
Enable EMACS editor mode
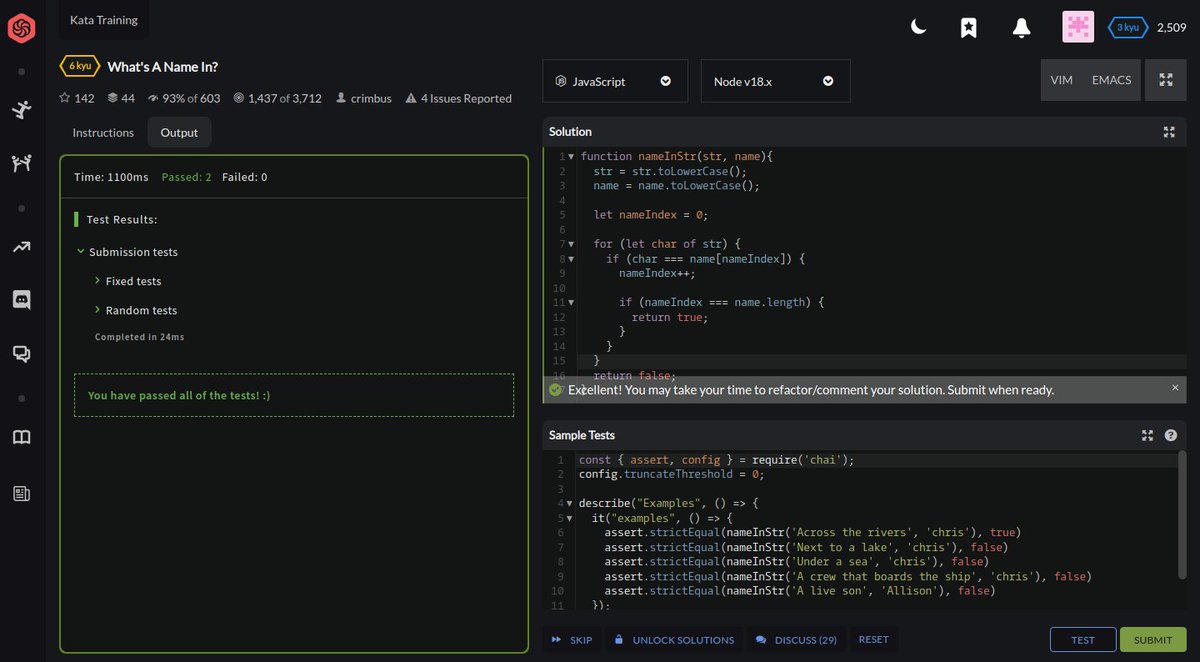(1112, 80)
